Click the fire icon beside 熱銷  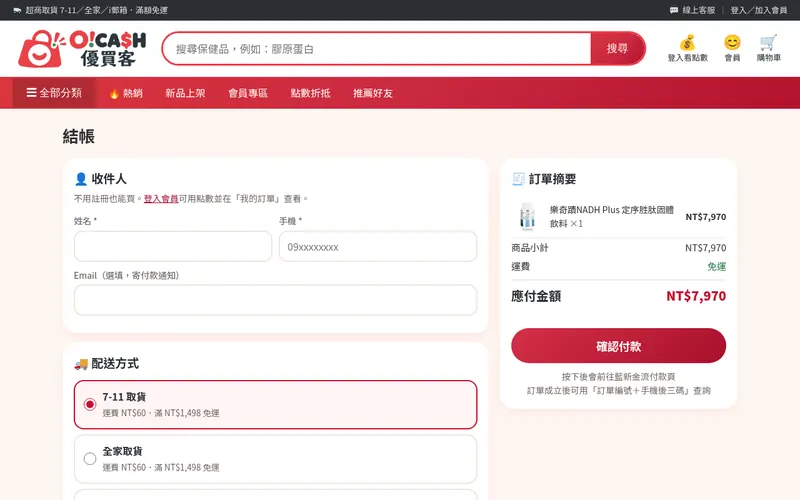114,93
